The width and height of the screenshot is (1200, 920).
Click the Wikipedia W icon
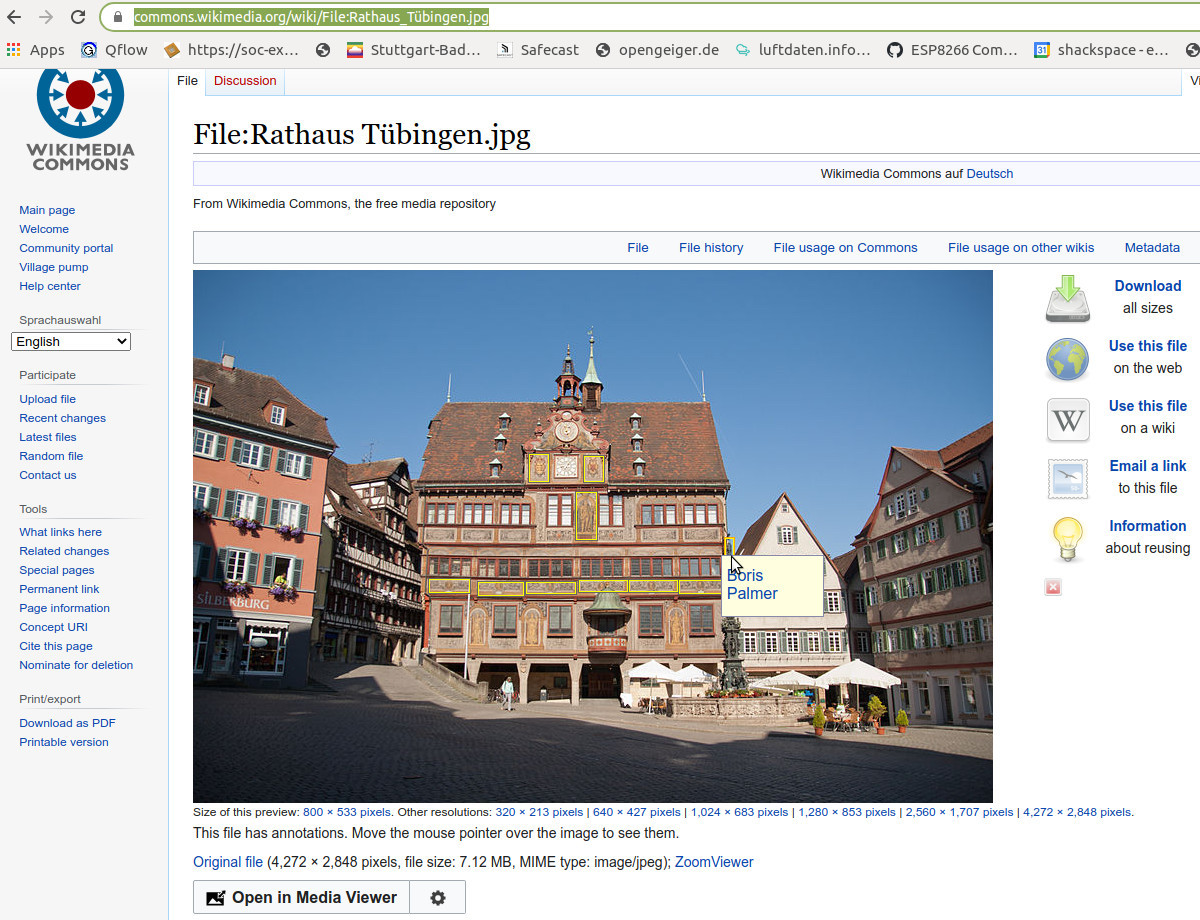pyautogui.click(x=1067, y=419)
